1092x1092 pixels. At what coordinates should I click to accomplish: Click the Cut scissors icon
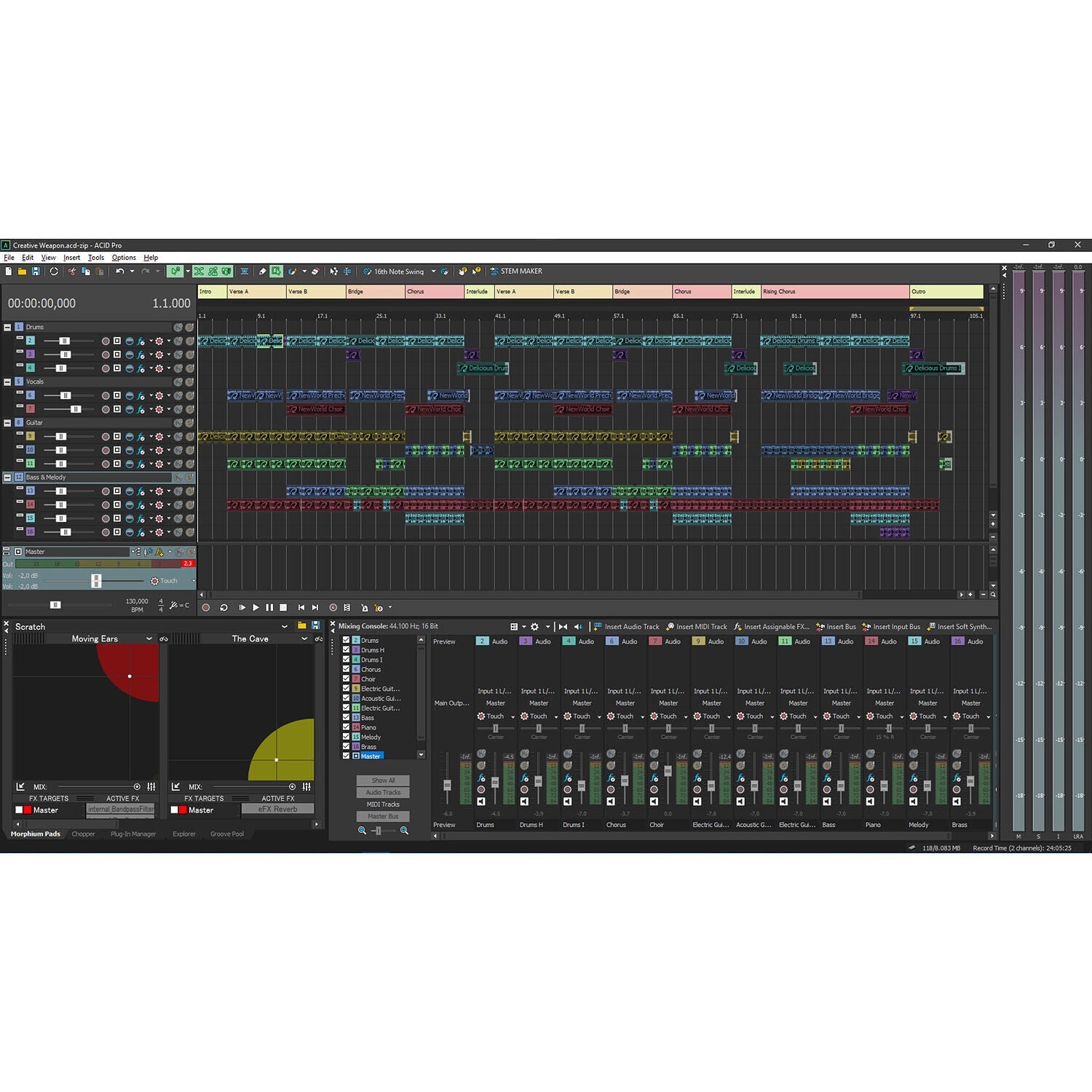pyautogui.click(x=71, y=272)
